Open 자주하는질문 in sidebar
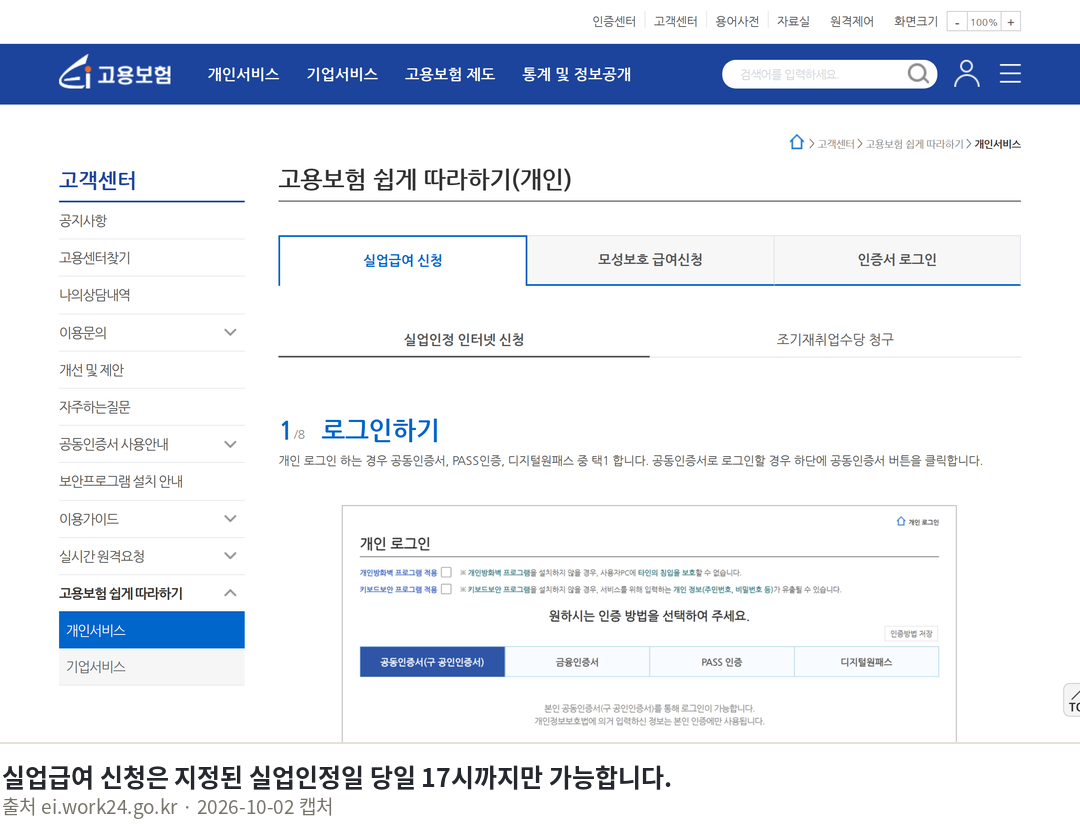This screenshot has height=829, width=1080. point(152,407)
